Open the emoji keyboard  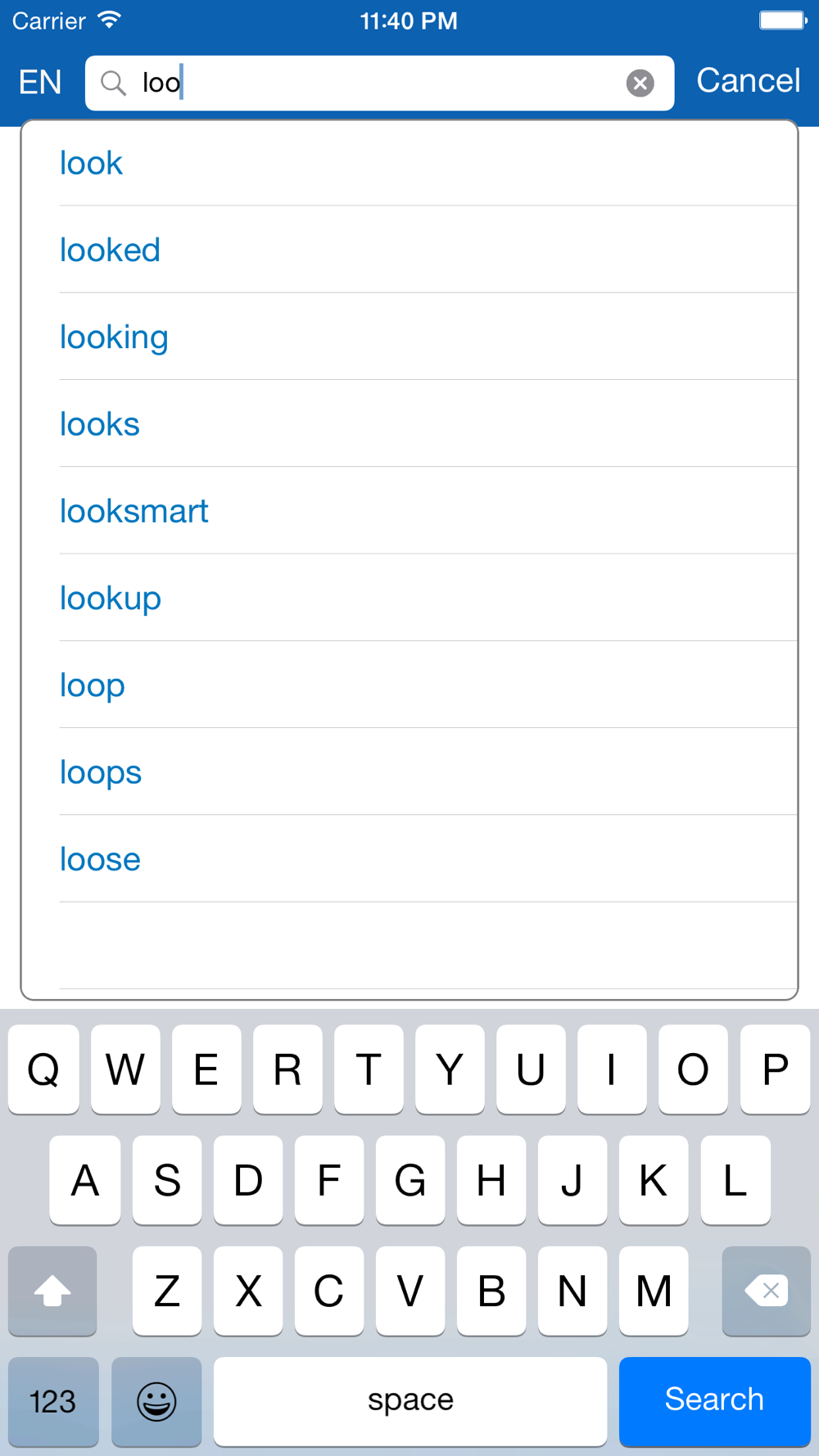point(156,1401)
